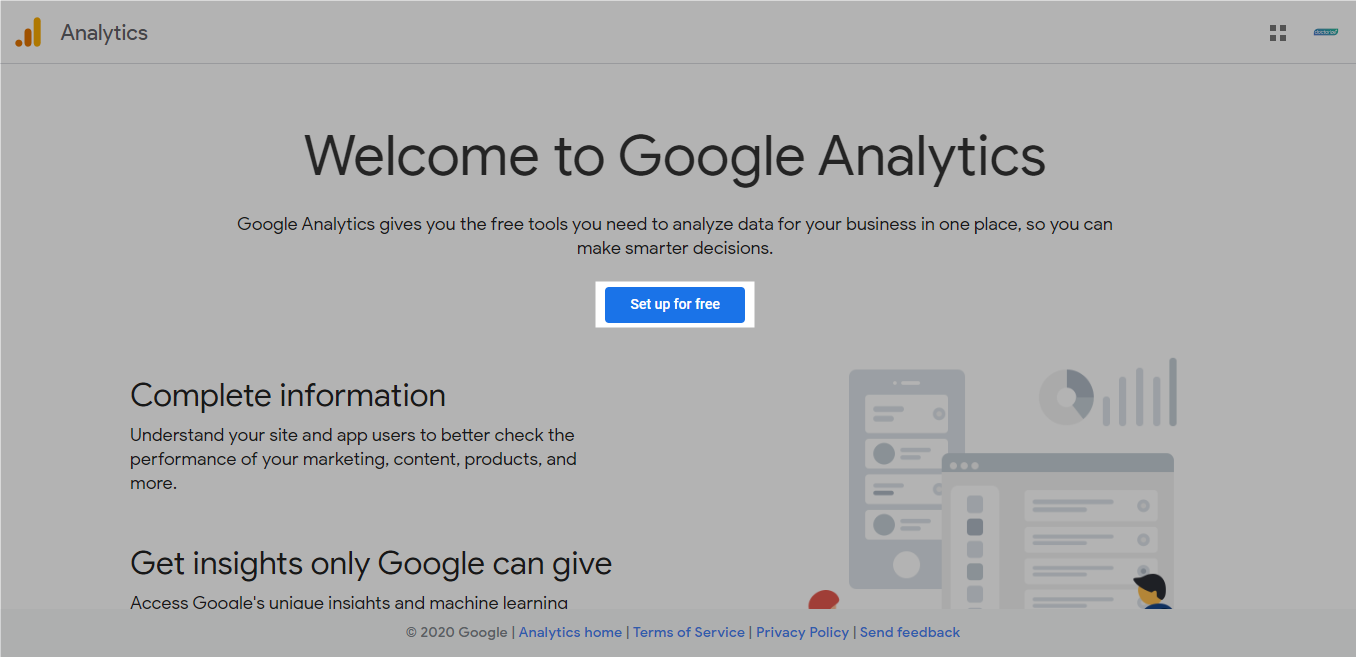The height and width of the screenshot is (657, 1356).
Task: Open the Google apps grid menu
Action: (x=1277, y=33)
